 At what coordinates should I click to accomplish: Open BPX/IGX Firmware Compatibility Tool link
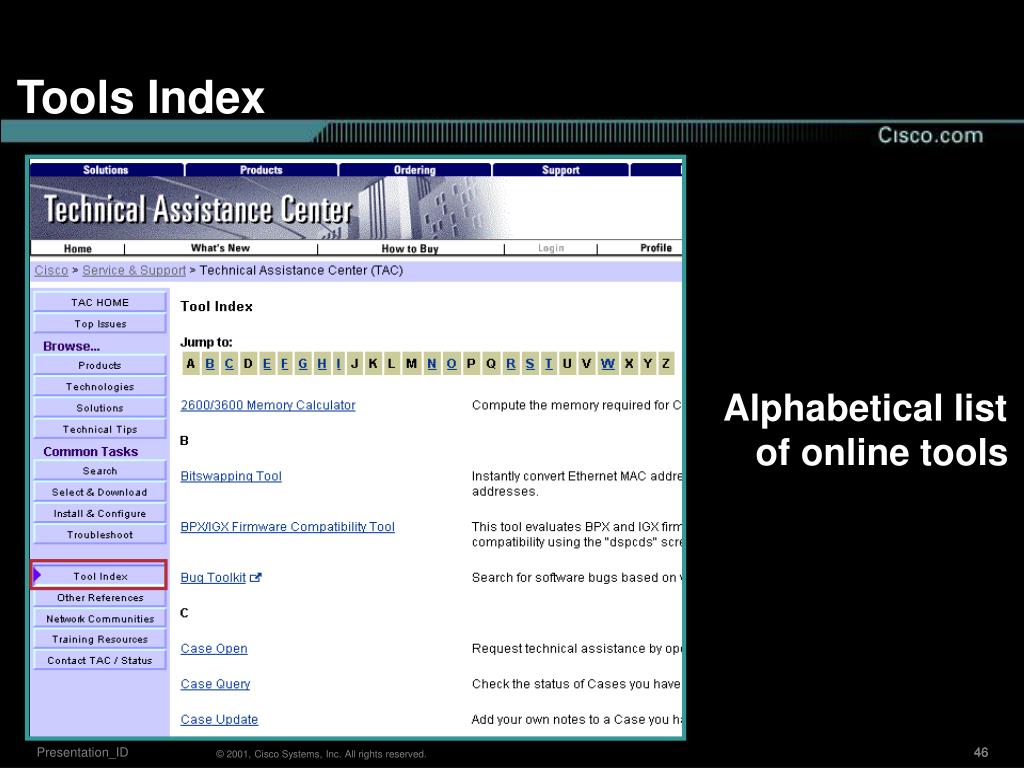point(287,526)
